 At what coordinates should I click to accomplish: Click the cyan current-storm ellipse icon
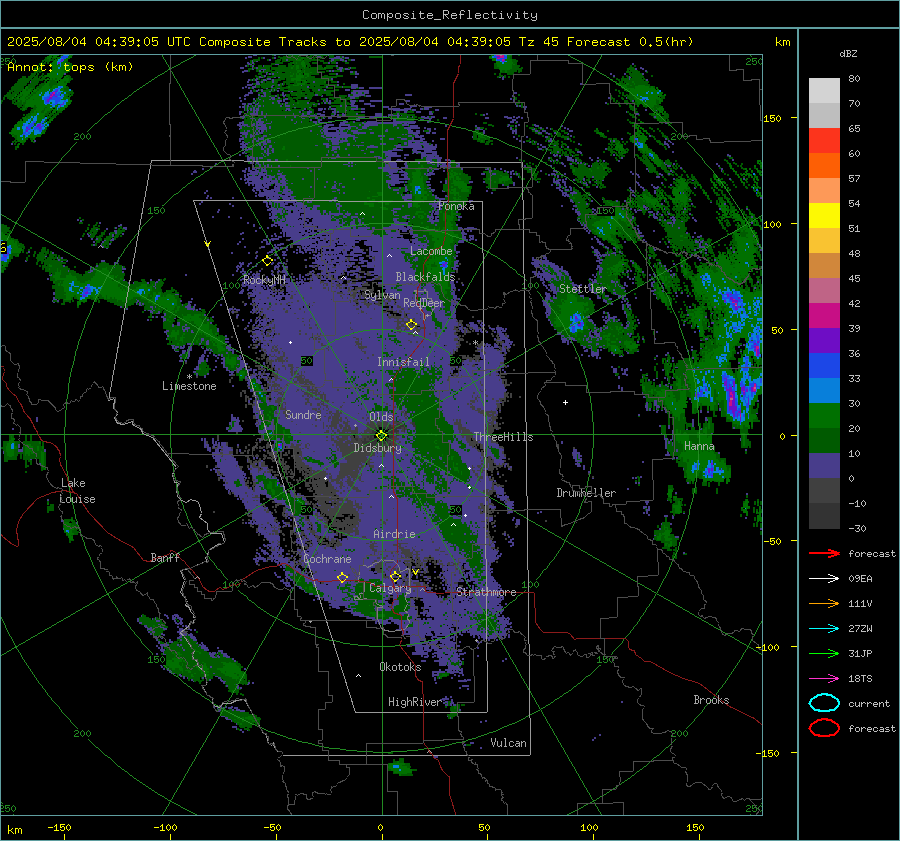tap(824, 703)
